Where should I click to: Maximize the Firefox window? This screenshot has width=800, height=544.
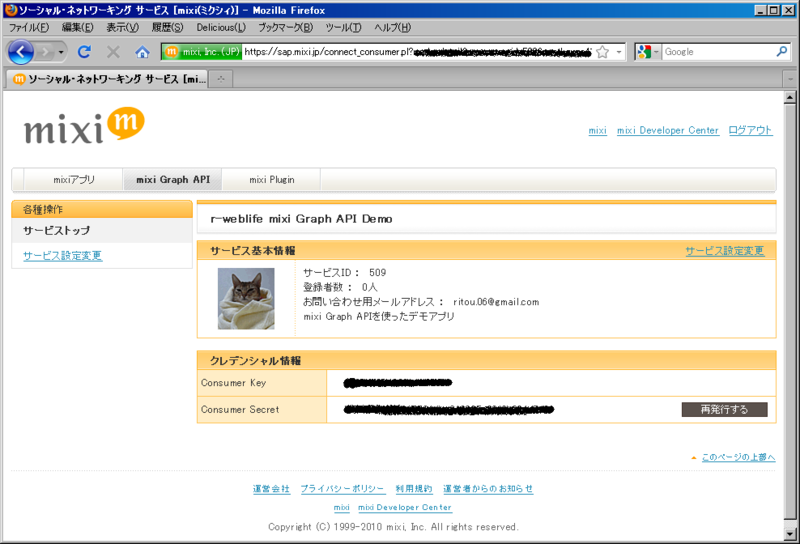click(773, 10)
